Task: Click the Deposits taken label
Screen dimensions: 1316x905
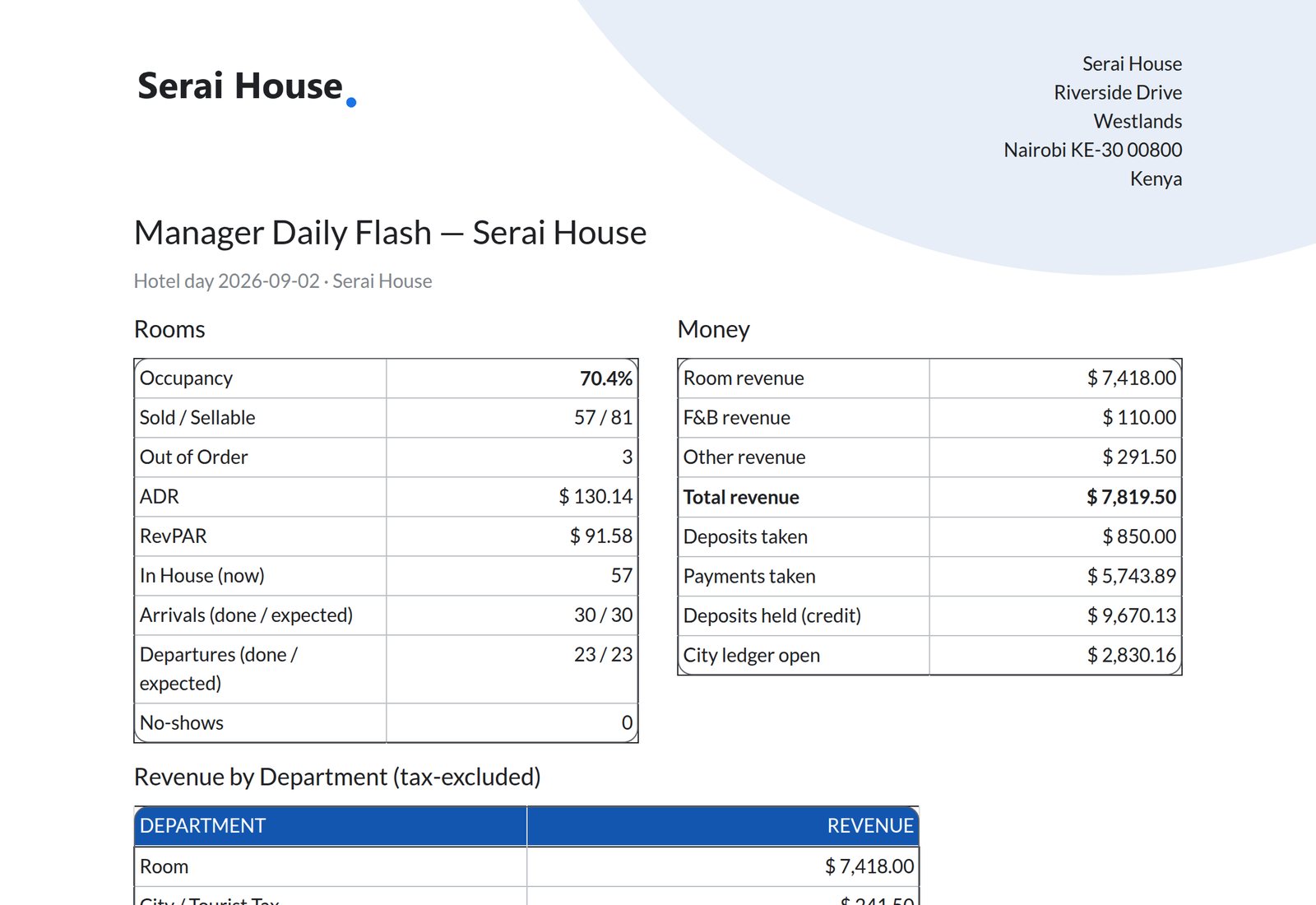Action: pos(745,537)
